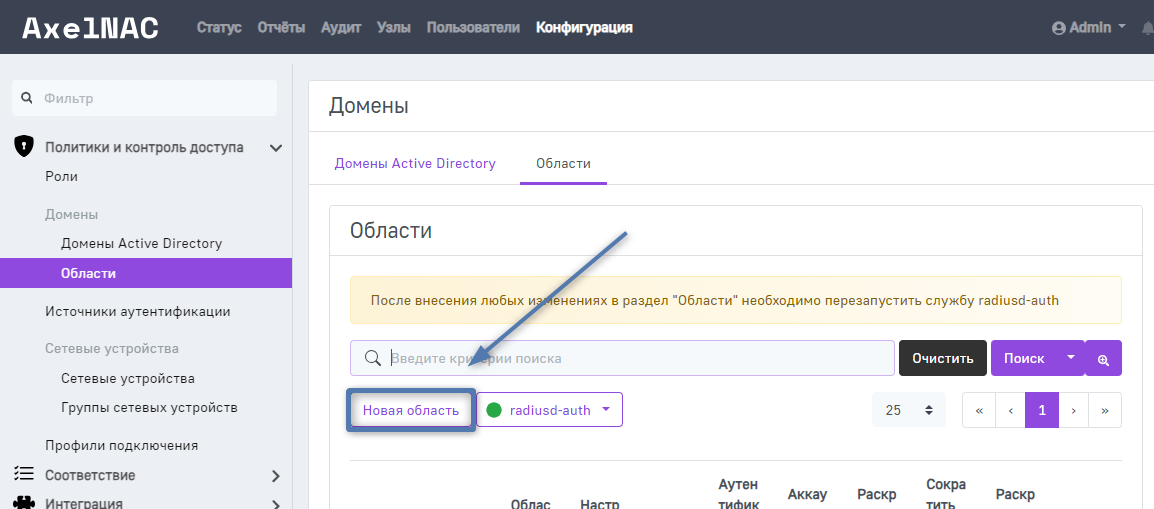Click the Интеграция puzzle icon
The image size is (1154, 509).
24,503
